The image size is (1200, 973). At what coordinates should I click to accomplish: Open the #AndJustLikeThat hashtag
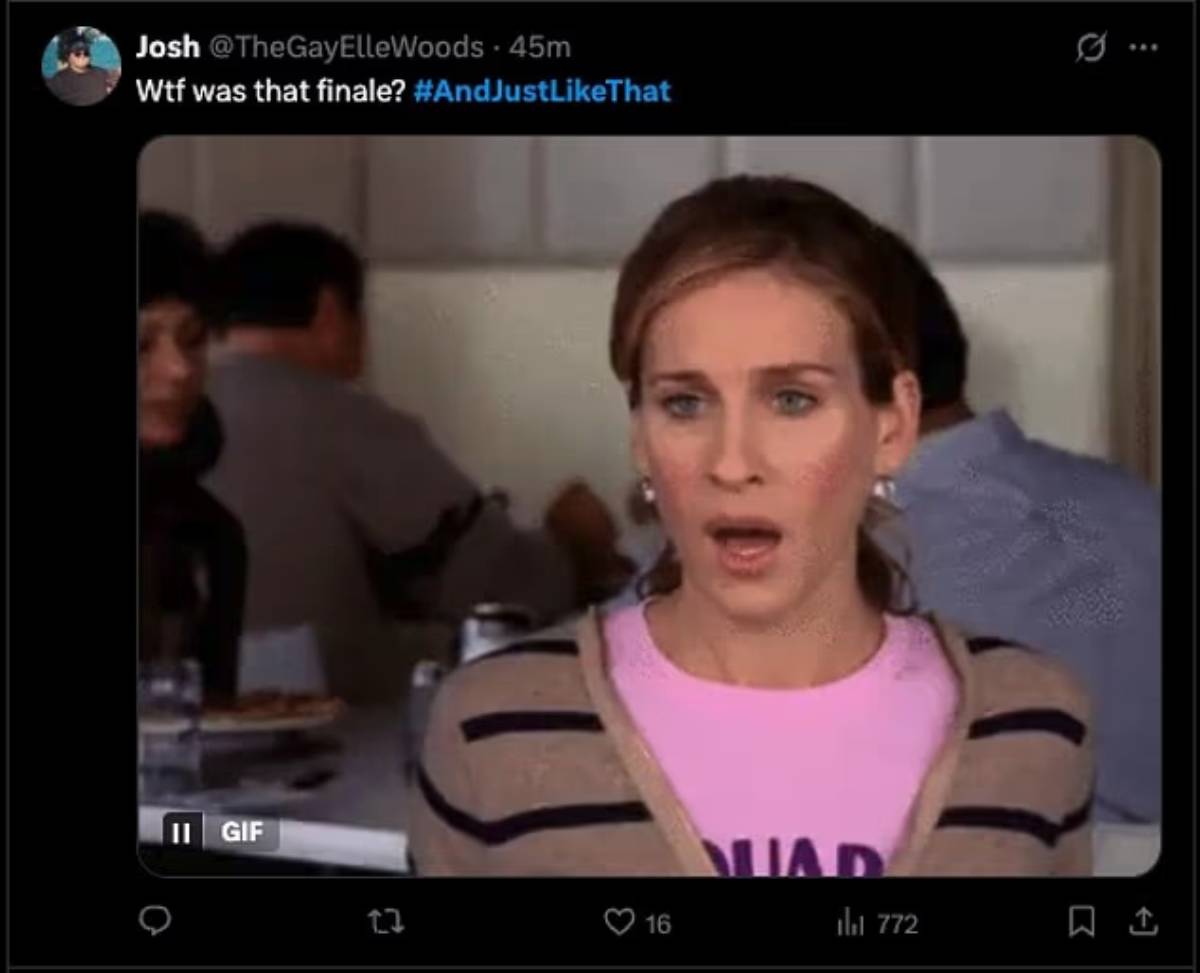tap(541, 91)
